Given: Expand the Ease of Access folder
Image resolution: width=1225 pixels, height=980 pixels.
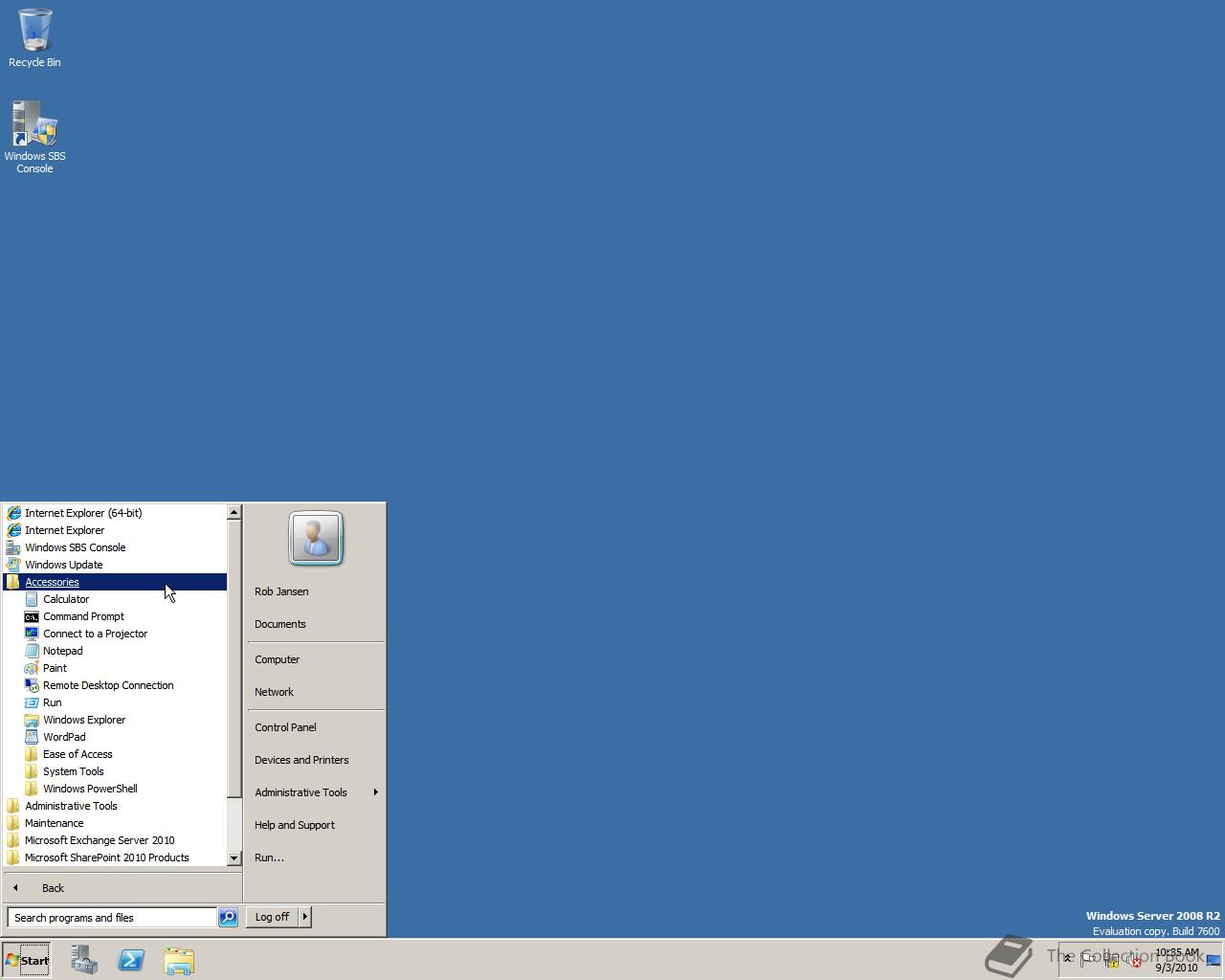Looking at the screenshot, I should tap(115, 754).
